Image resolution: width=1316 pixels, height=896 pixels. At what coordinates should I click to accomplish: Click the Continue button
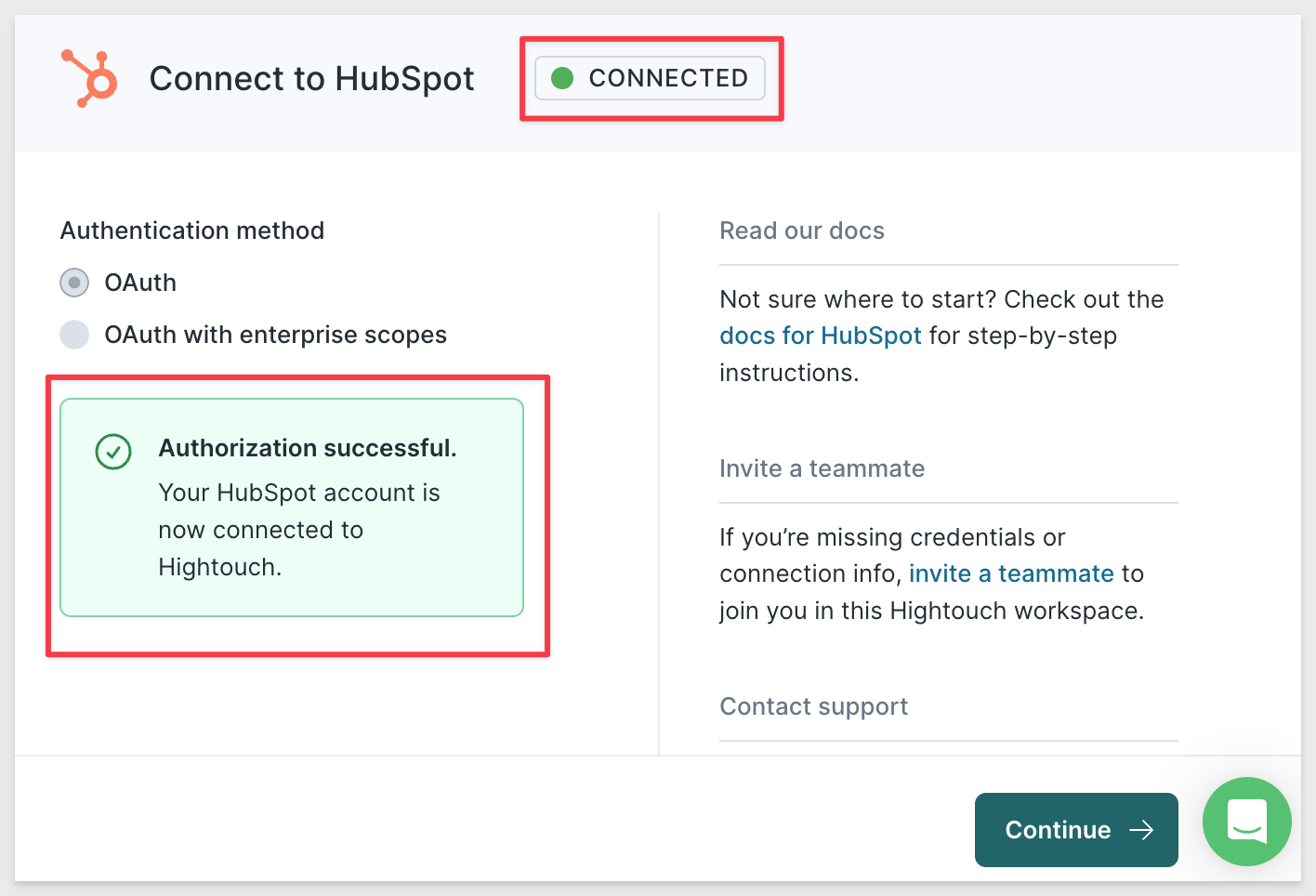(x=1076, y=830)
